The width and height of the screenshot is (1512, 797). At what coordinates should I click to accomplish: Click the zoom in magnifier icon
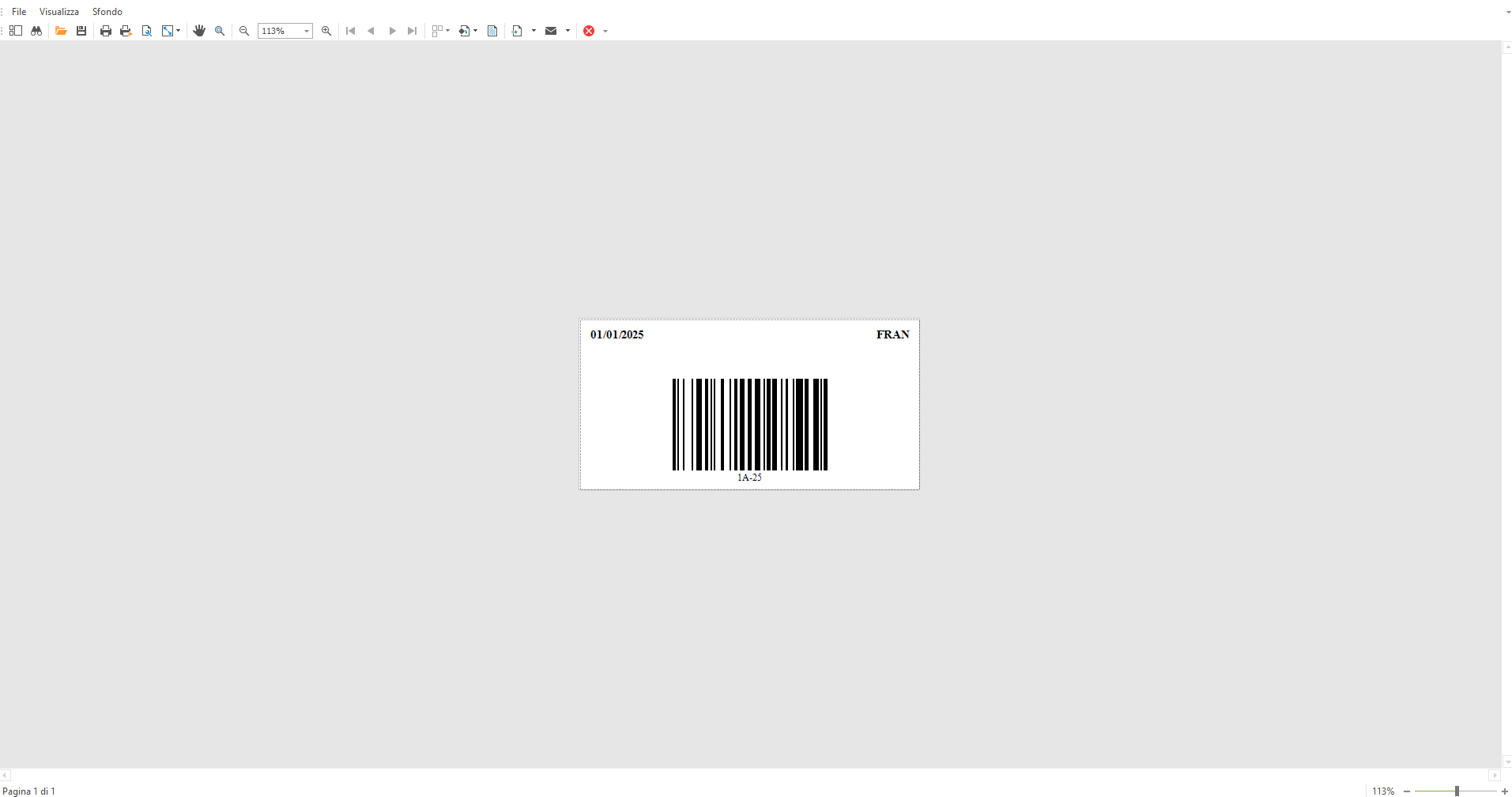pos(326,31)
